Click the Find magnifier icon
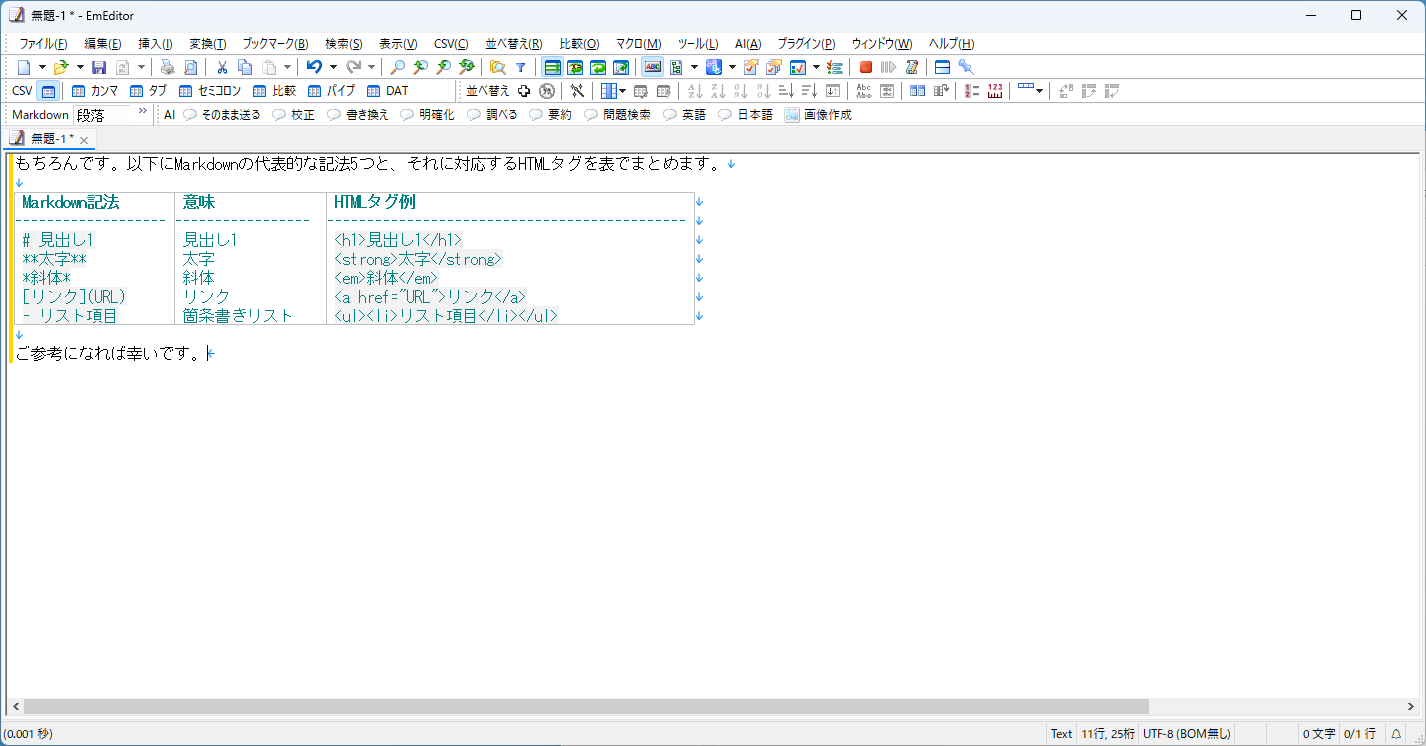The width and height of the screenshot is (1426, 746). (397, 67)
